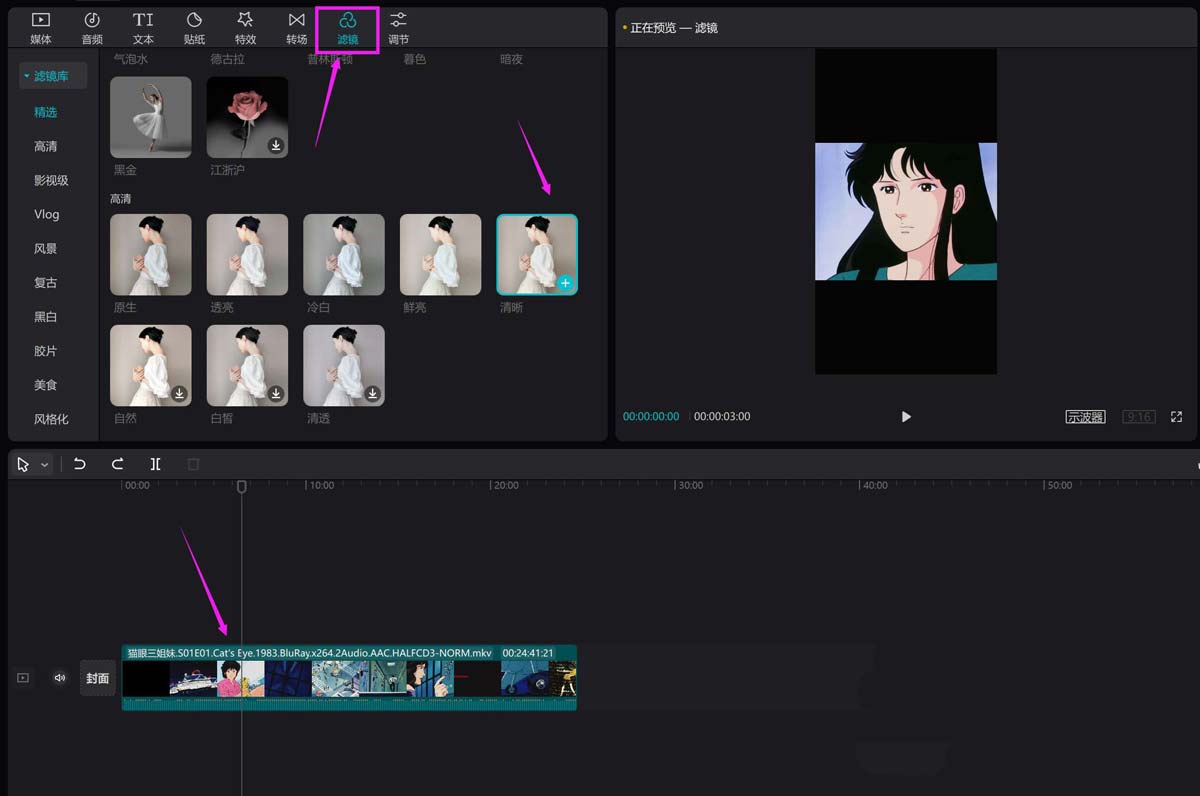Open the 特效 effects tab

[x=245, y=28]
